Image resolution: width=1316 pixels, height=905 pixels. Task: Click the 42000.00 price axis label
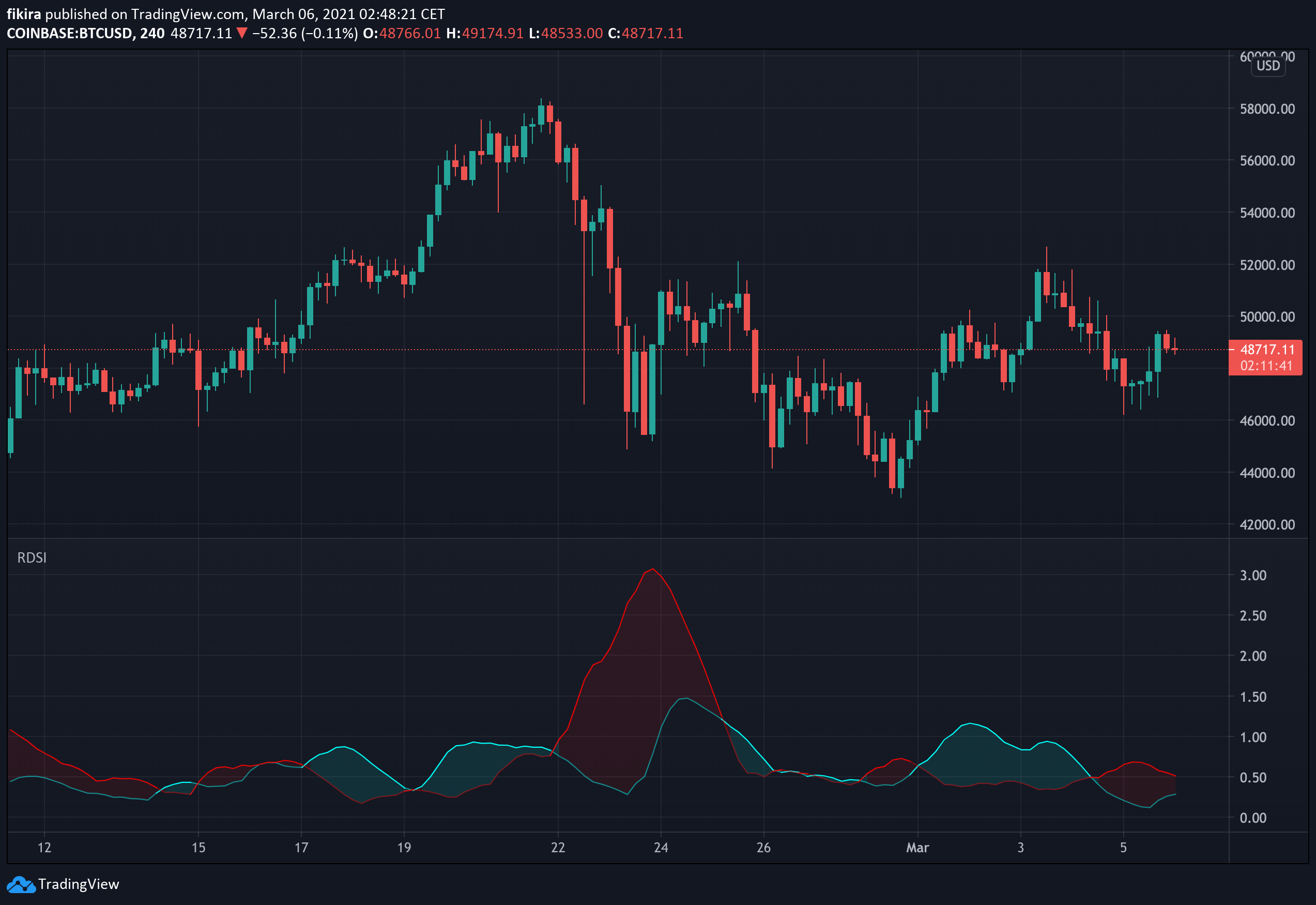1267,524
